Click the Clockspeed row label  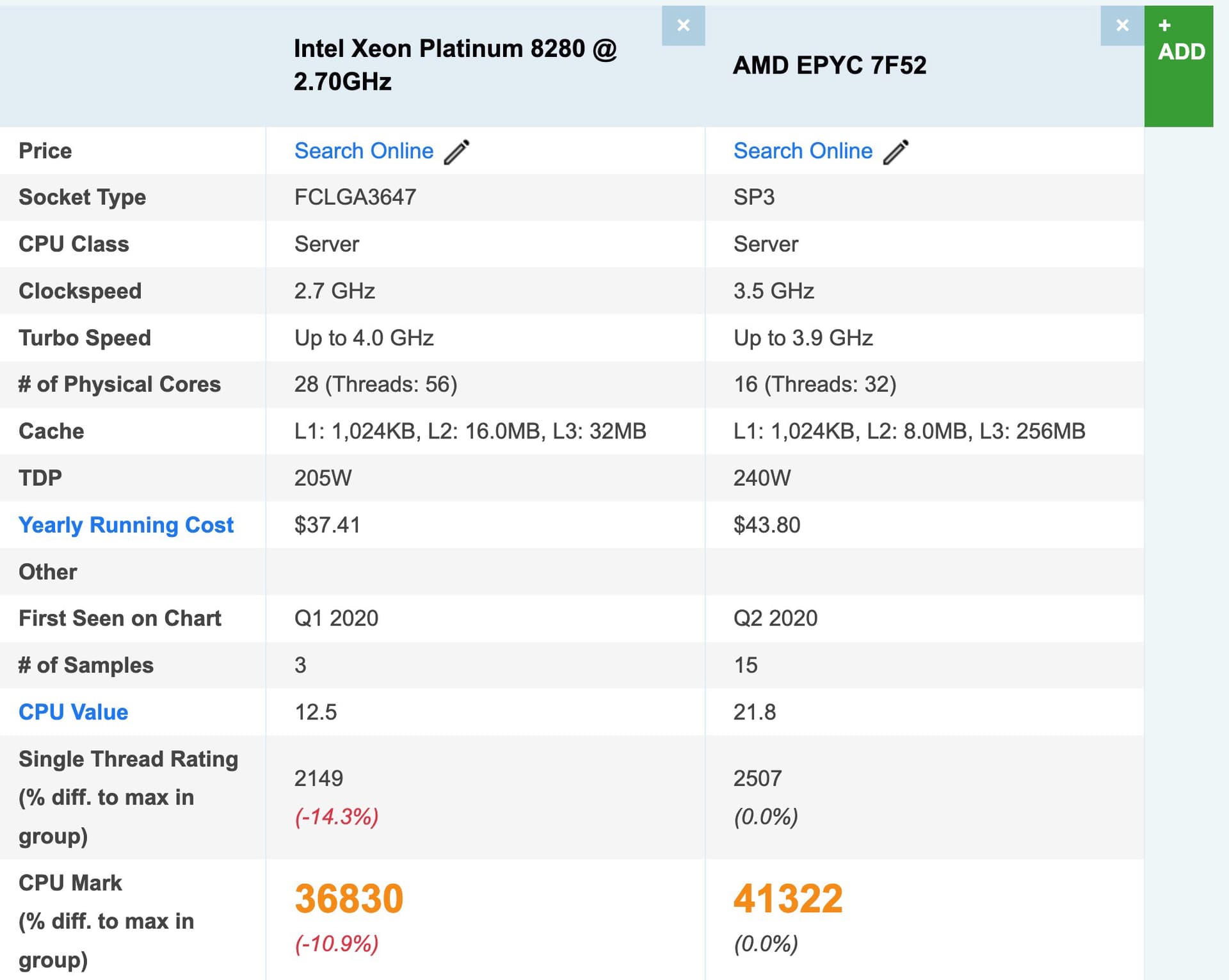(x=80, y=291)
